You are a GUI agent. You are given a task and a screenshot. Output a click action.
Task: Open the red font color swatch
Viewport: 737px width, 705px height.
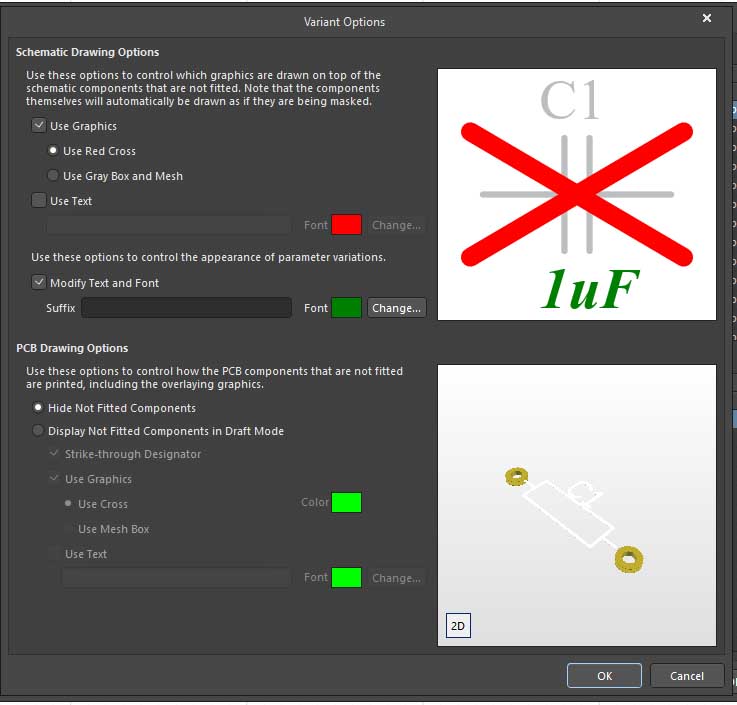[x=346, y=225]
